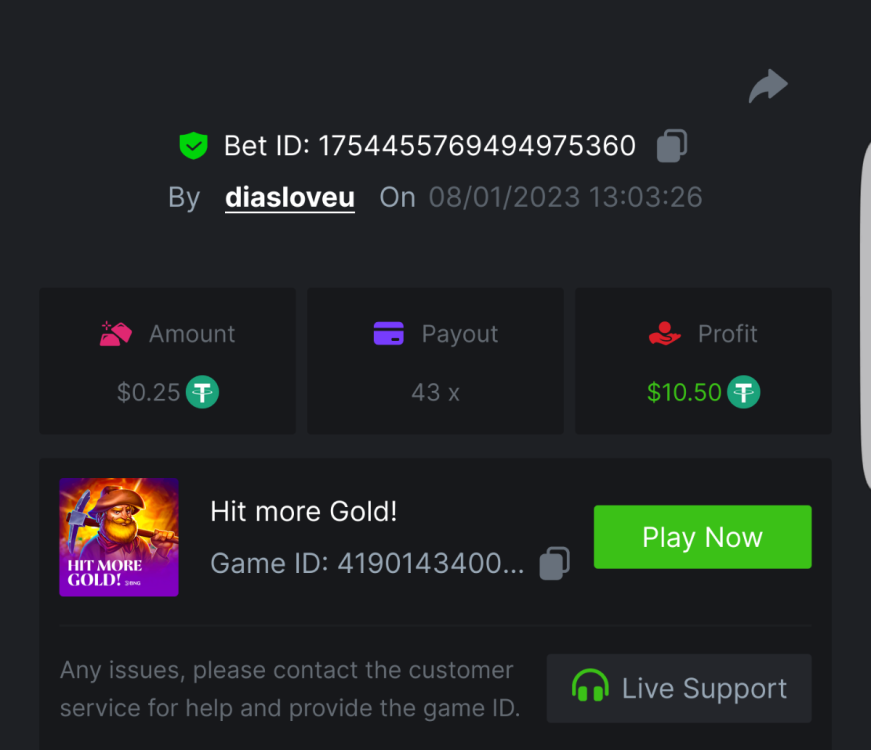The width and height of the screenshot is (871, 750).
Task: Click the Amount money icon
Action: [x=116, y=334]
